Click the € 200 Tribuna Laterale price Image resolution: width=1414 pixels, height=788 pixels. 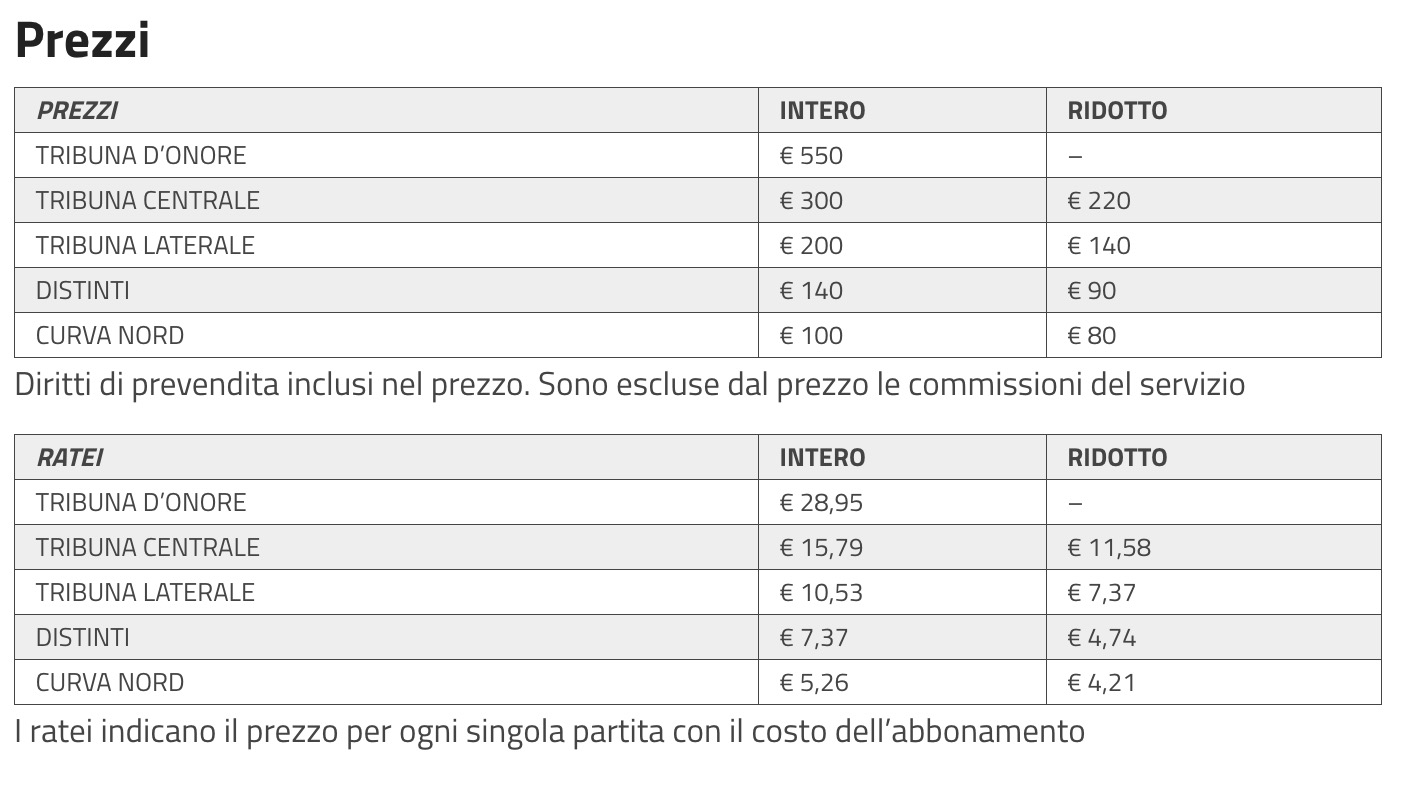(x=811, y=245)
